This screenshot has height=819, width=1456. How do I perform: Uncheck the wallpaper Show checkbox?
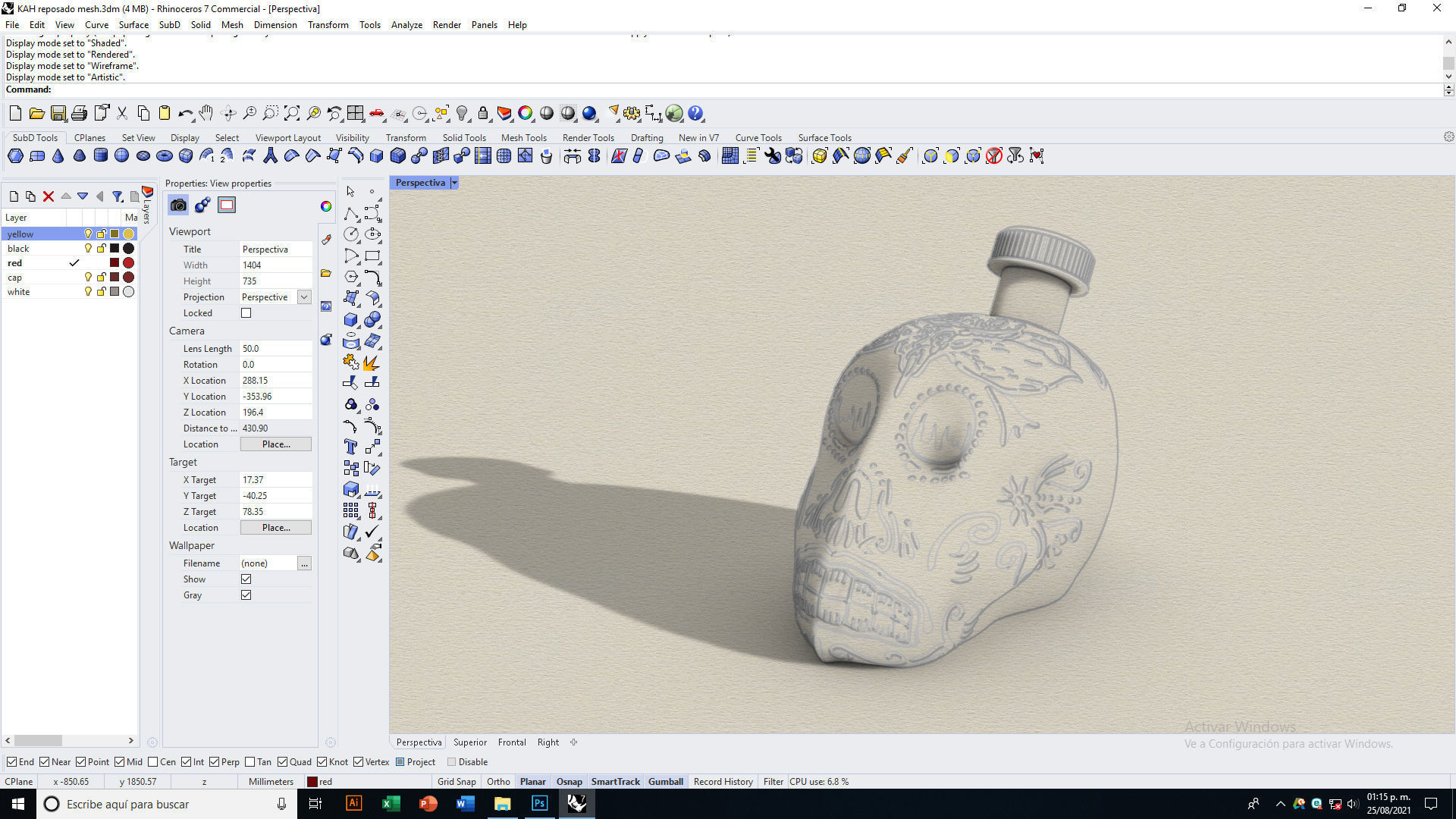[x=246, y=579]
